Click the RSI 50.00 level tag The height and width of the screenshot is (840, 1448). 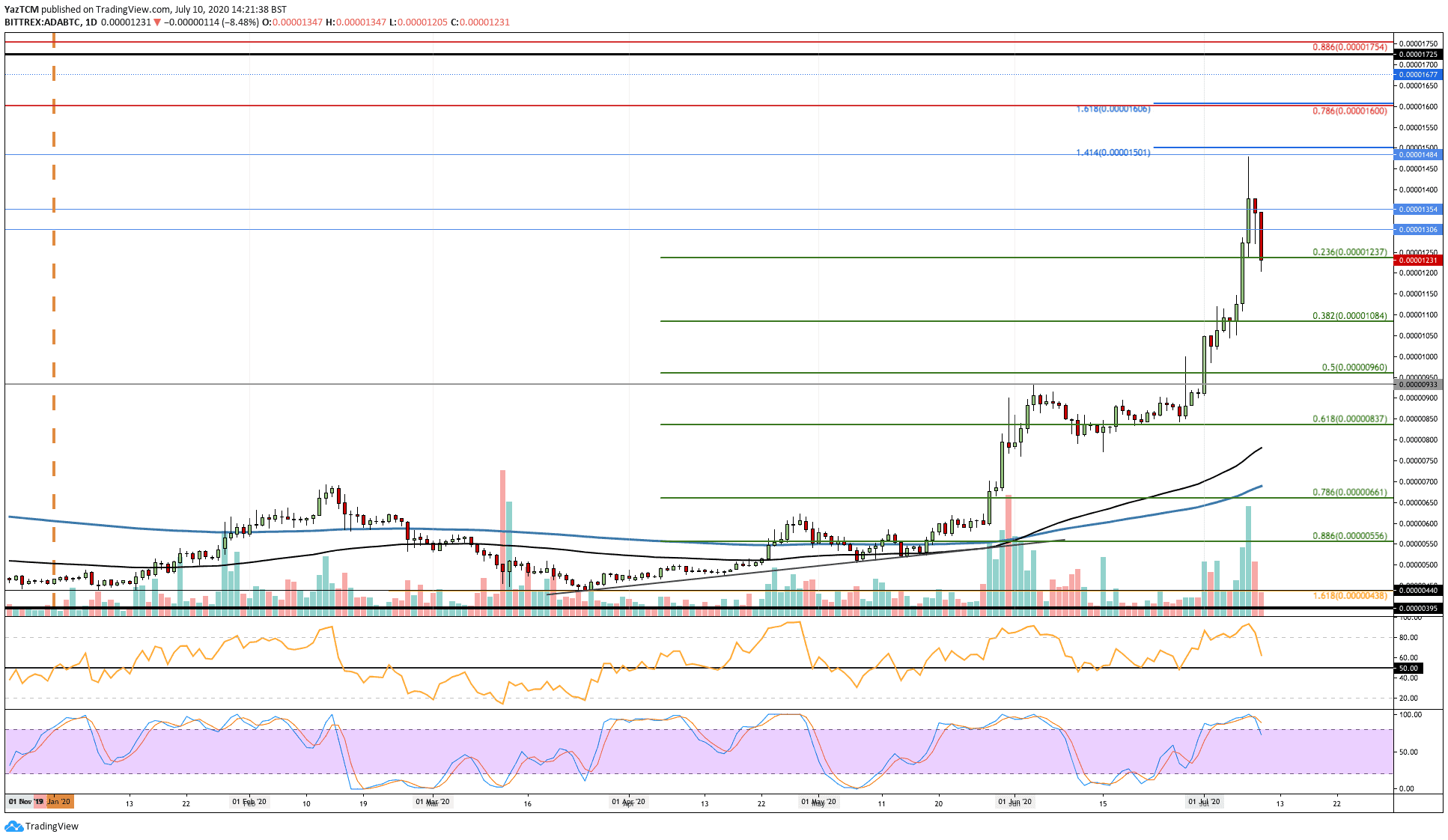click(1408, 669)
